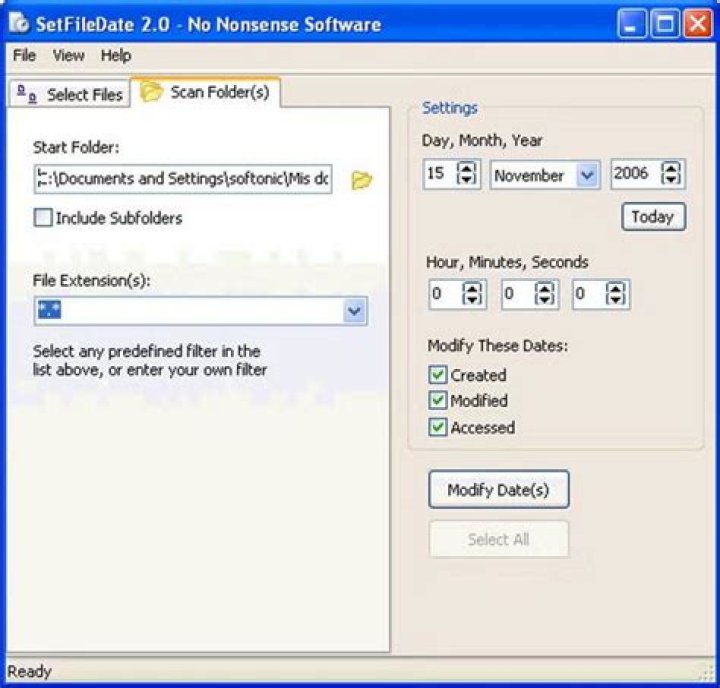Uncheck the Created date checkbox
Viewport: 720px width, 688px height.
(438, 375)
